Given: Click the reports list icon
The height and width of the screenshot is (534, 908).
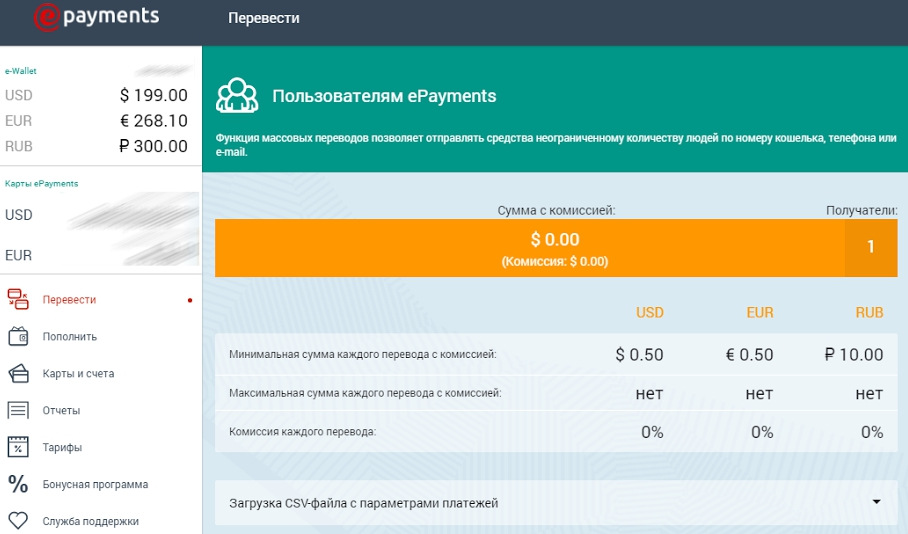Looking at the screenshot, I should click(18, 410).
